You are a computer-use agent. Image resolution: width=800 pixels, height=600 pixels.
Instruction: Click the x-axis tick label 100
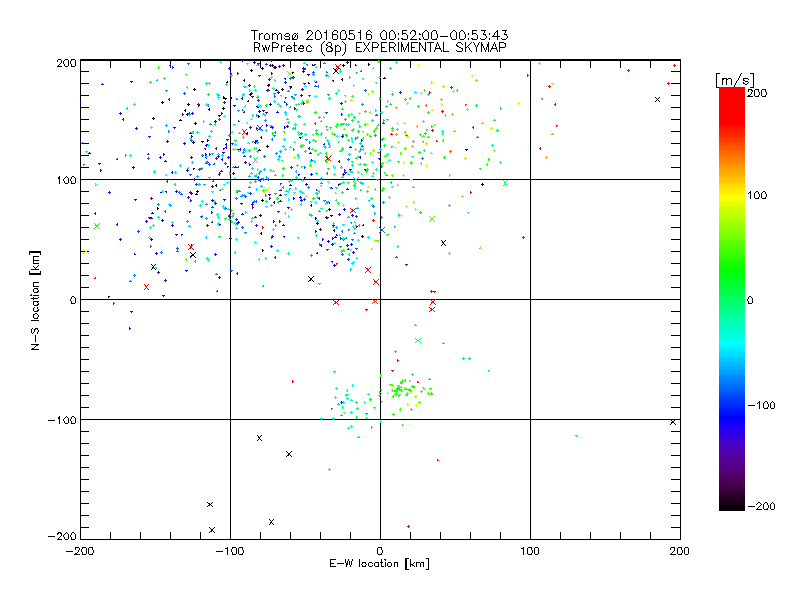530,551
